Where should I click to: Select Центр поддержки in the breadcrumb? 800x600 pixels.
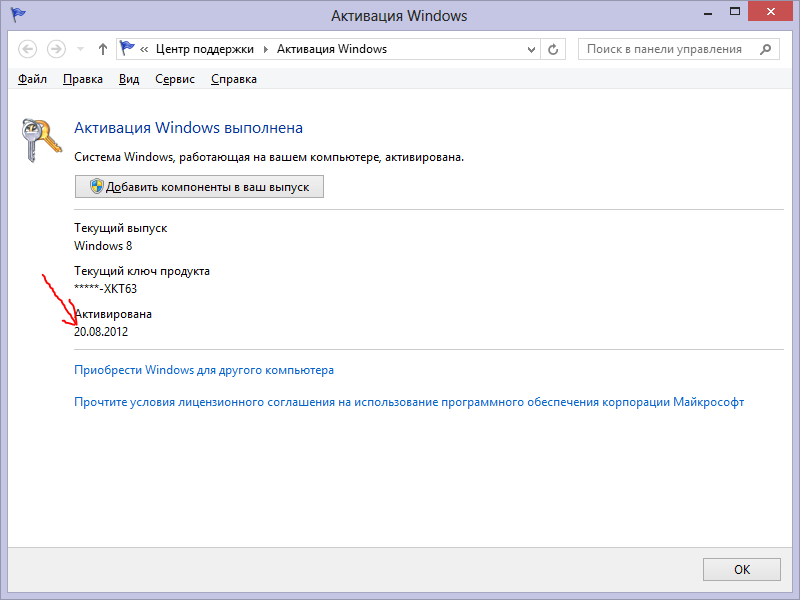point(205,49)
